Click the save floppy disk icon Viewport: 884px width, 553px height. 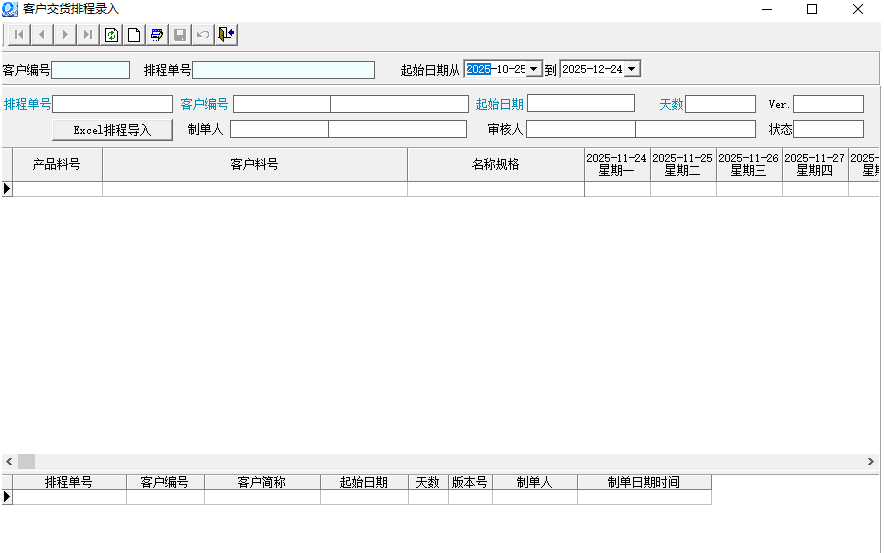pos(180,35)
